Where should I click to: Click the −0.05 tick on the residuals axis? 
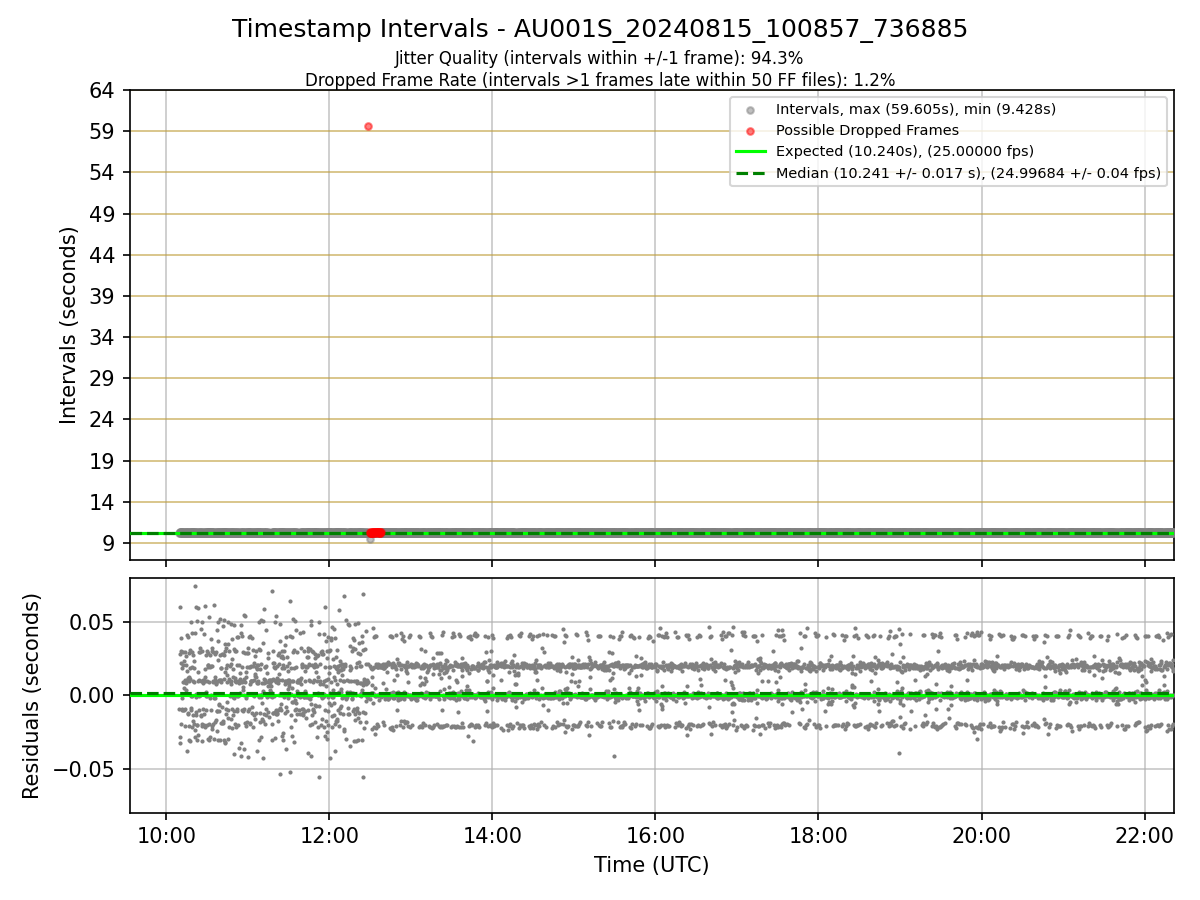85,770
